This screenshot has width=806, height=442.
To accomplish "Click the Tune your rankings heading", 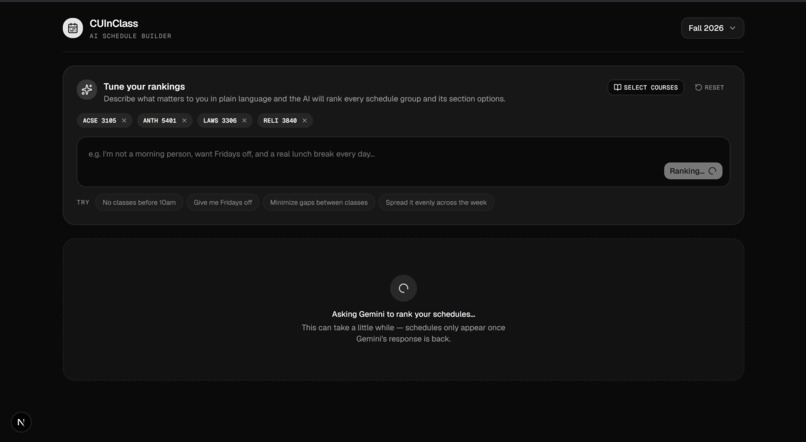I will [x=144, y=86].
